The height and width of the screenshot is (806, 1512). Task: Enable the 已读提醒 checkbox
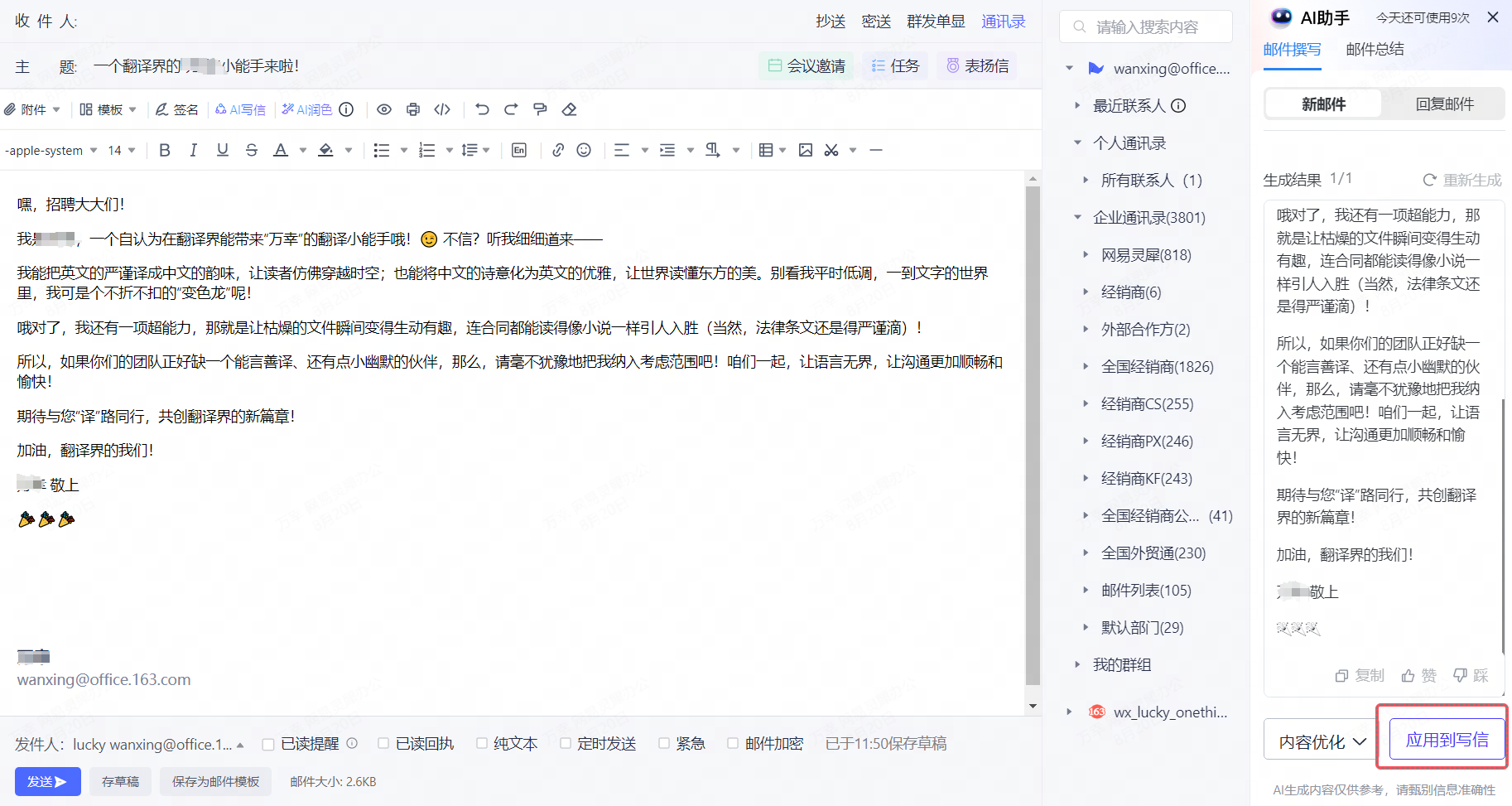pos(268,744)
